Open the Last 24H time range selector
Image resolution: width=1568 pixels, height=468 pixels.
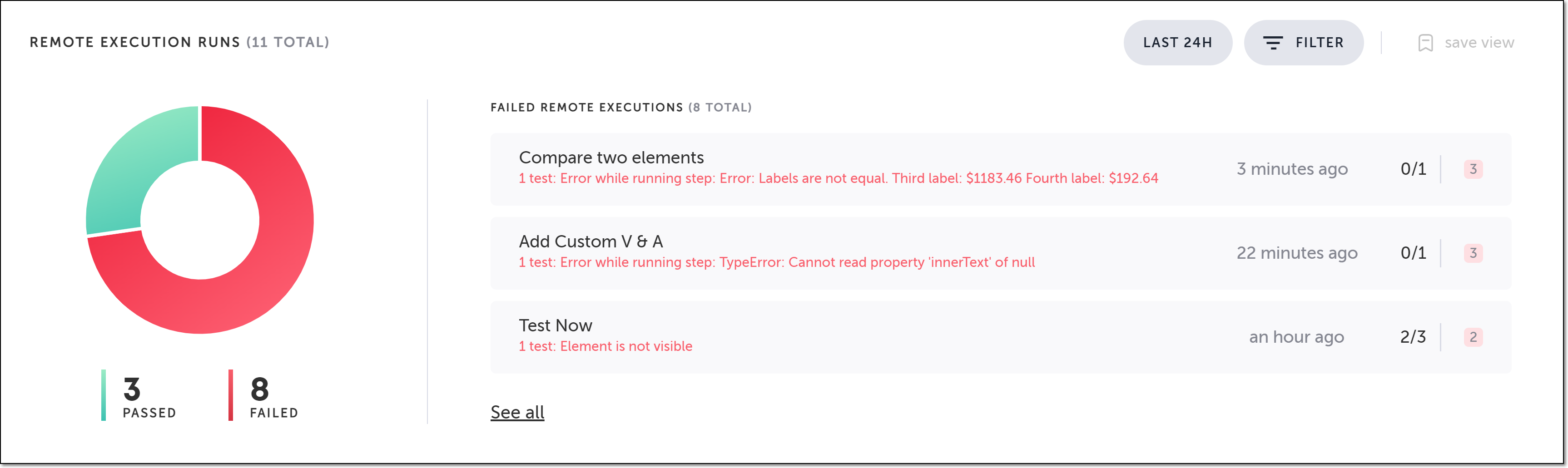click(x=1177, y=43)
